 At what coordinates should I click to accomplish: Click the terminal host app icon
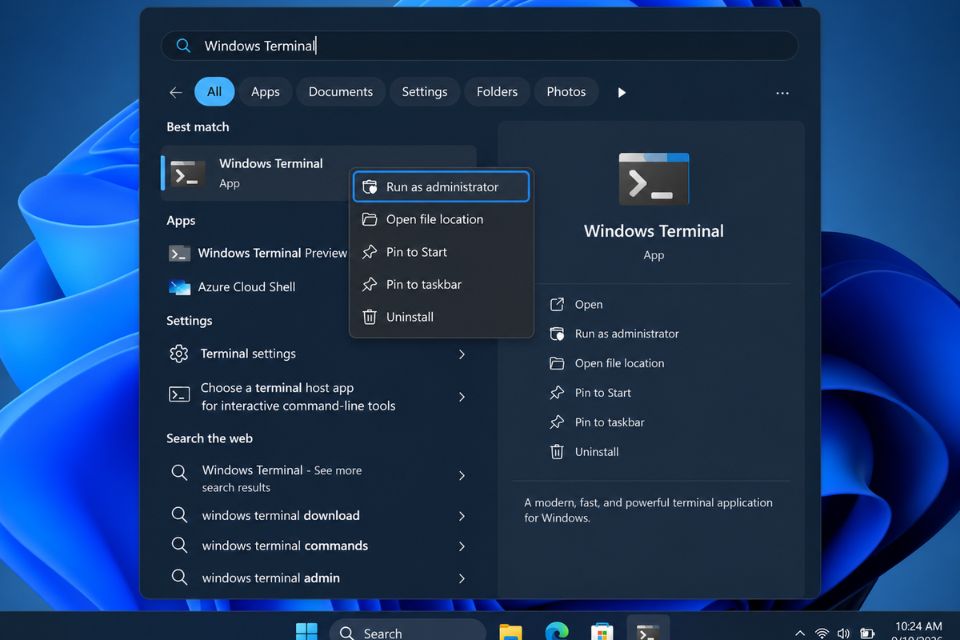pyautogui.click(x=179, y=394)
